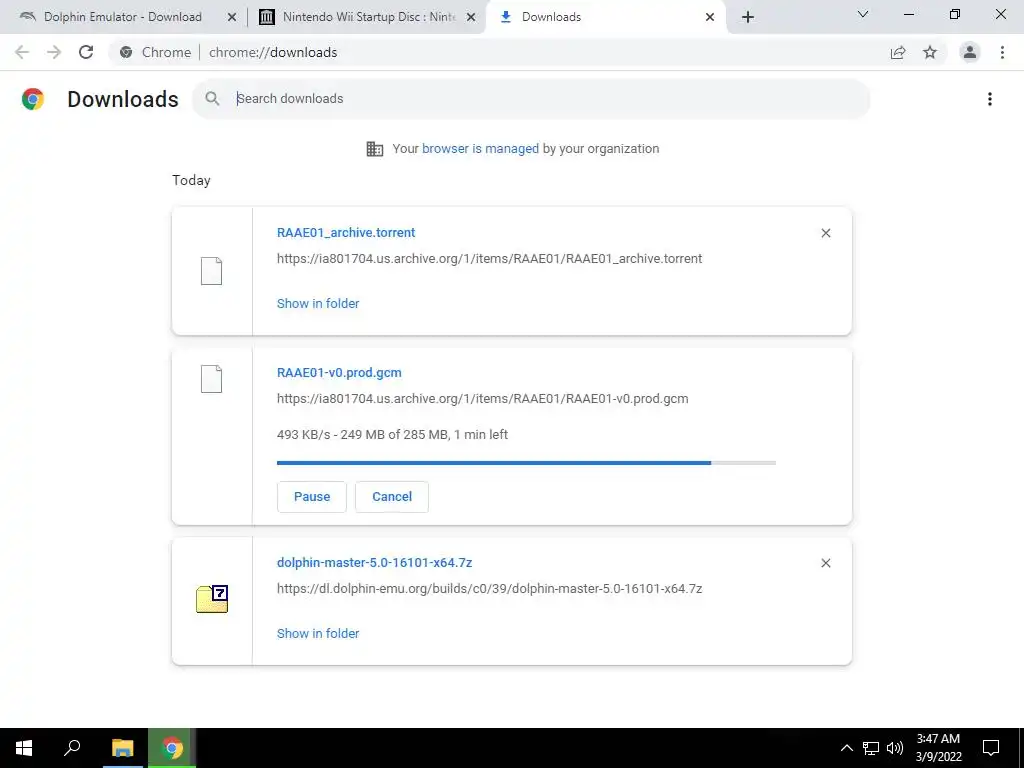Click the magnifier icon in search downloads
This screenshot has height=768, width=1024.
pos(212,99)
